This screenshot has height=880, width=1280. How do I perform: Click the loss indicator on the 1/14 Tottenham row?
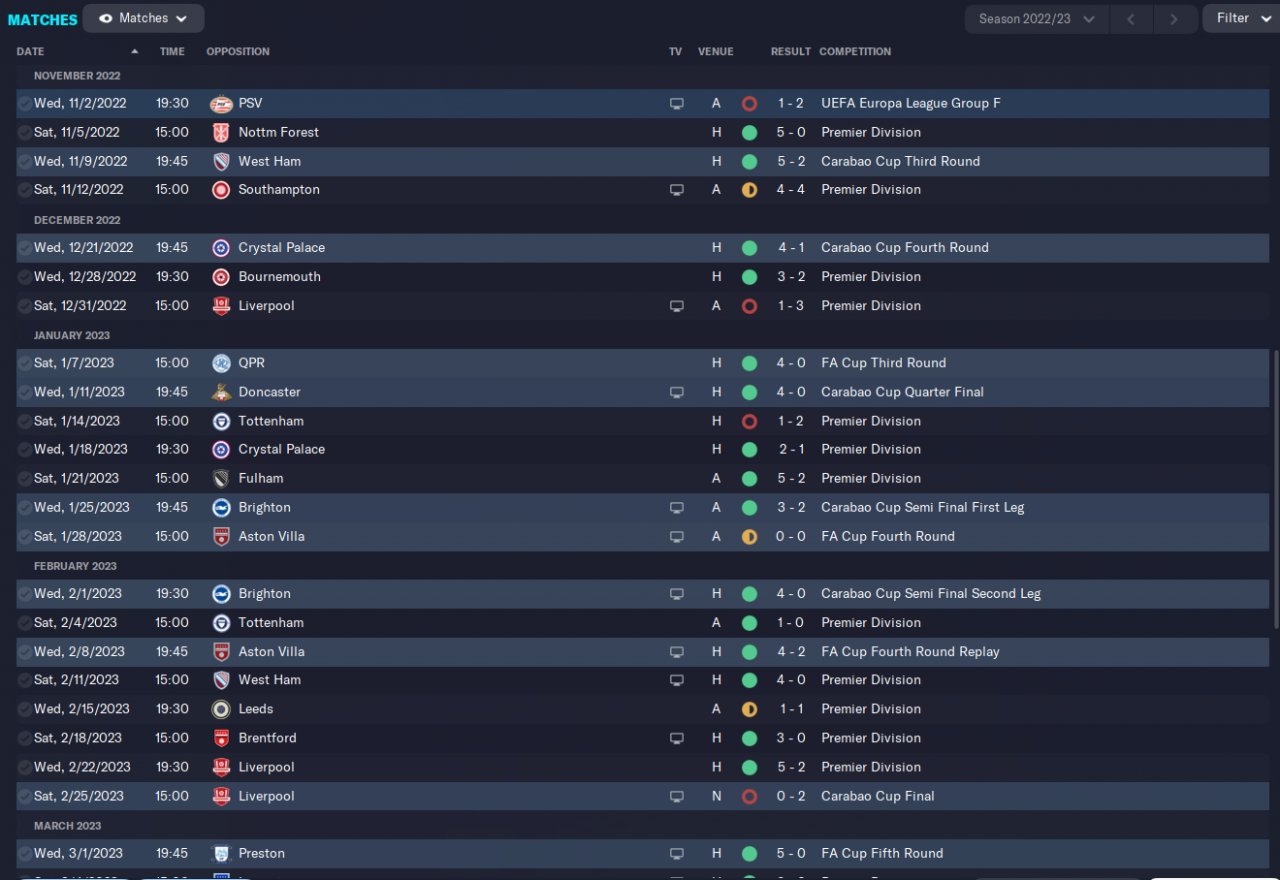coord(749,421)
